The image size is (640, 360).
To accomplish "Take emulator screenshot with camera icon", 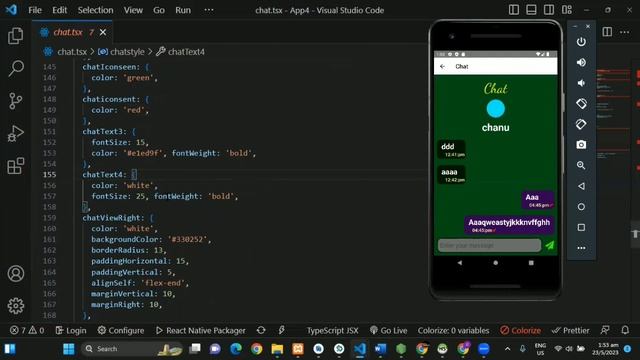I will coord(581,144).
